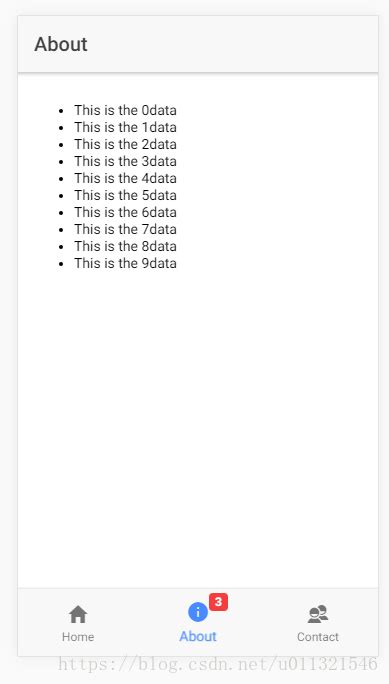Click the About page header title
Screen dimensions: 389x684
point(61,44)
